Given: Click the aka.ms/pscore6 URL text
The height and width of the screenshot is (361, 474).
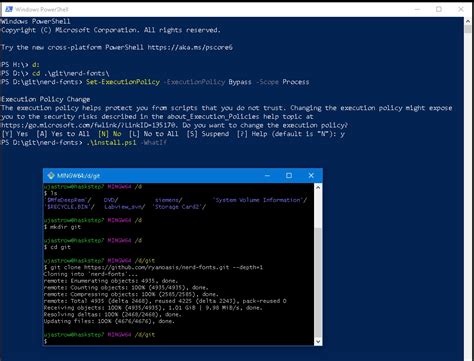Looking at the screenshot, I should pos(190,47).
